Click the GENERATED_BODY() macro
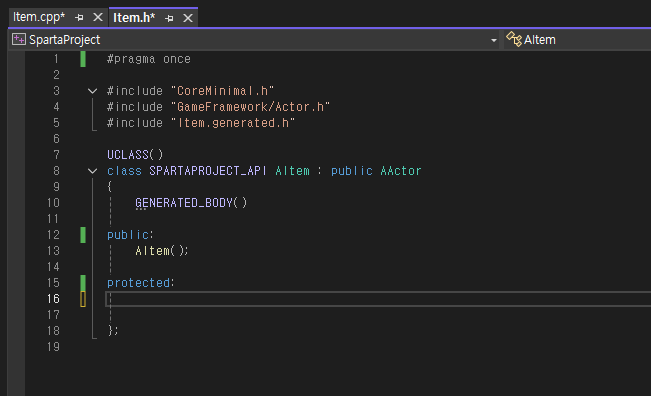Viewport: 651px width, 396px height. tap(191, 203)
